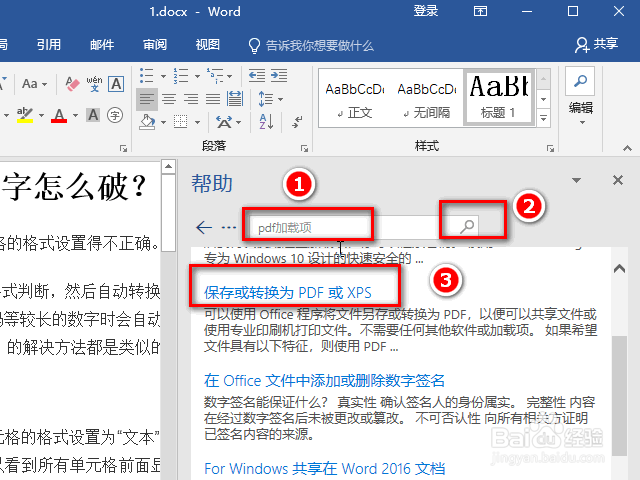Apply character border A icon

(x=116, y=84)
